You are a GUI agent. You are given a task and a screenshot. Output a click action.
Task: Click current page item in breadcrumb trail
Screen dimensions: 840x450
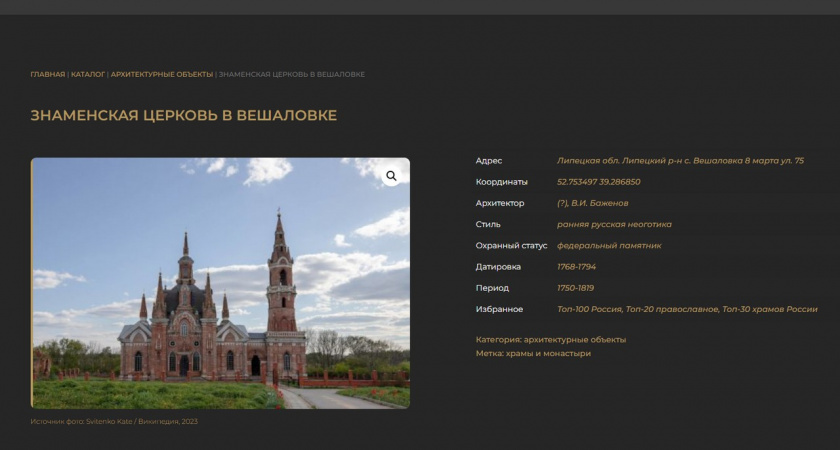292,75
